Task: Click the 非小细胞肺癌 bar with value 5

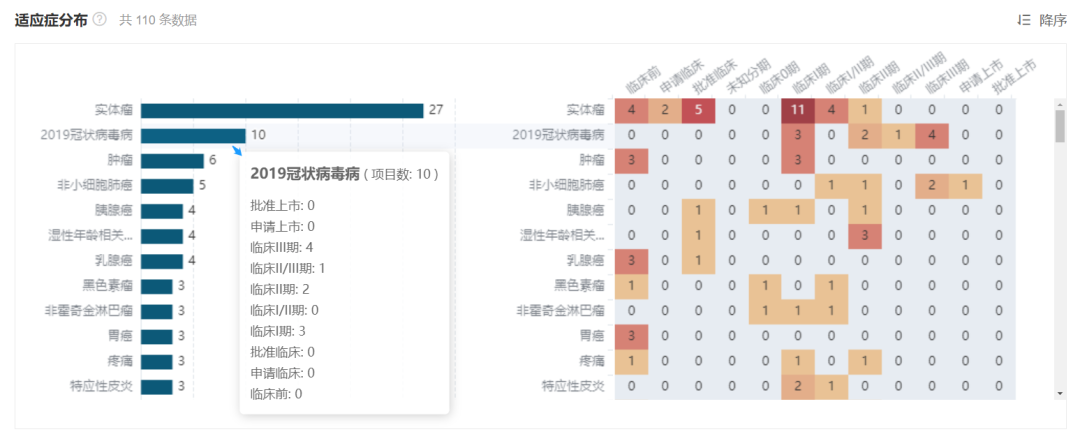Action: 167,185
